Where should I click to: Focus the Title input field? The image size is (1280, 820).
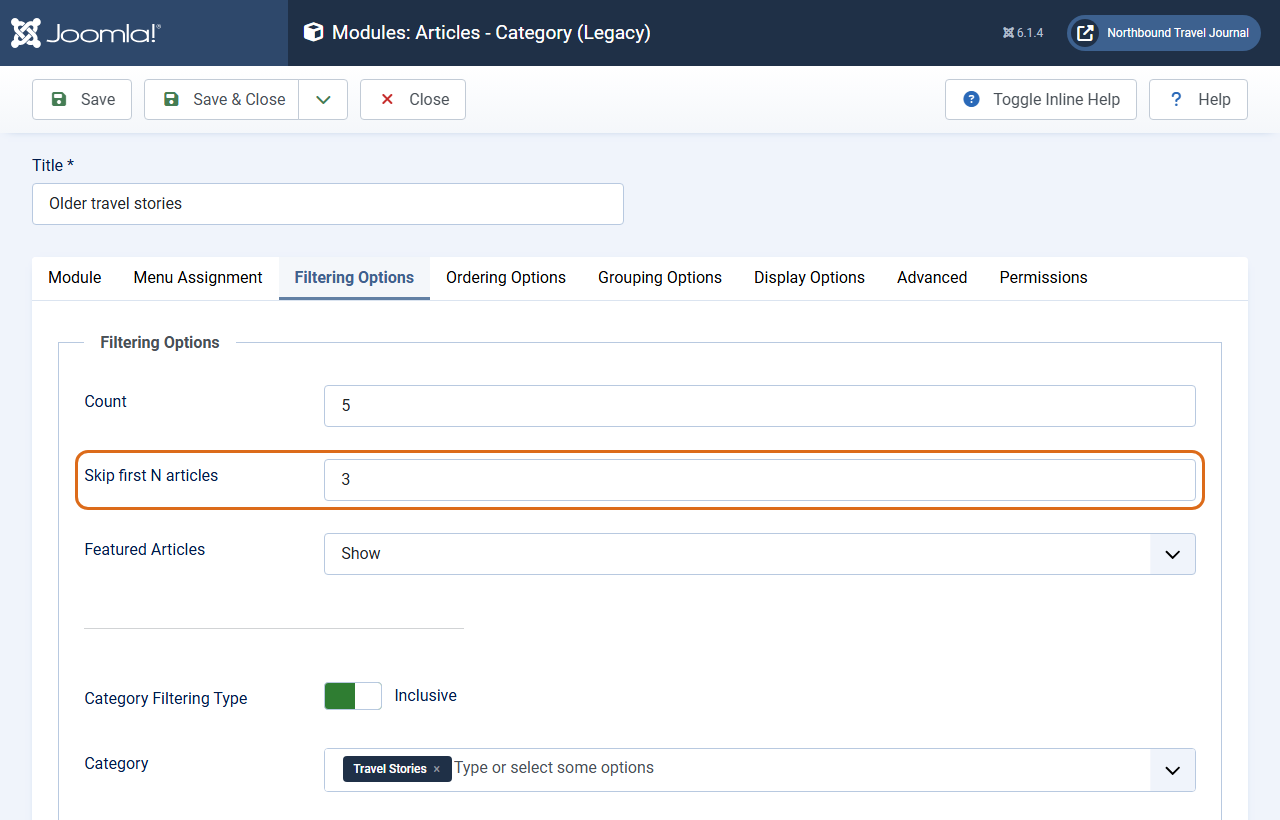pos(328,204)
